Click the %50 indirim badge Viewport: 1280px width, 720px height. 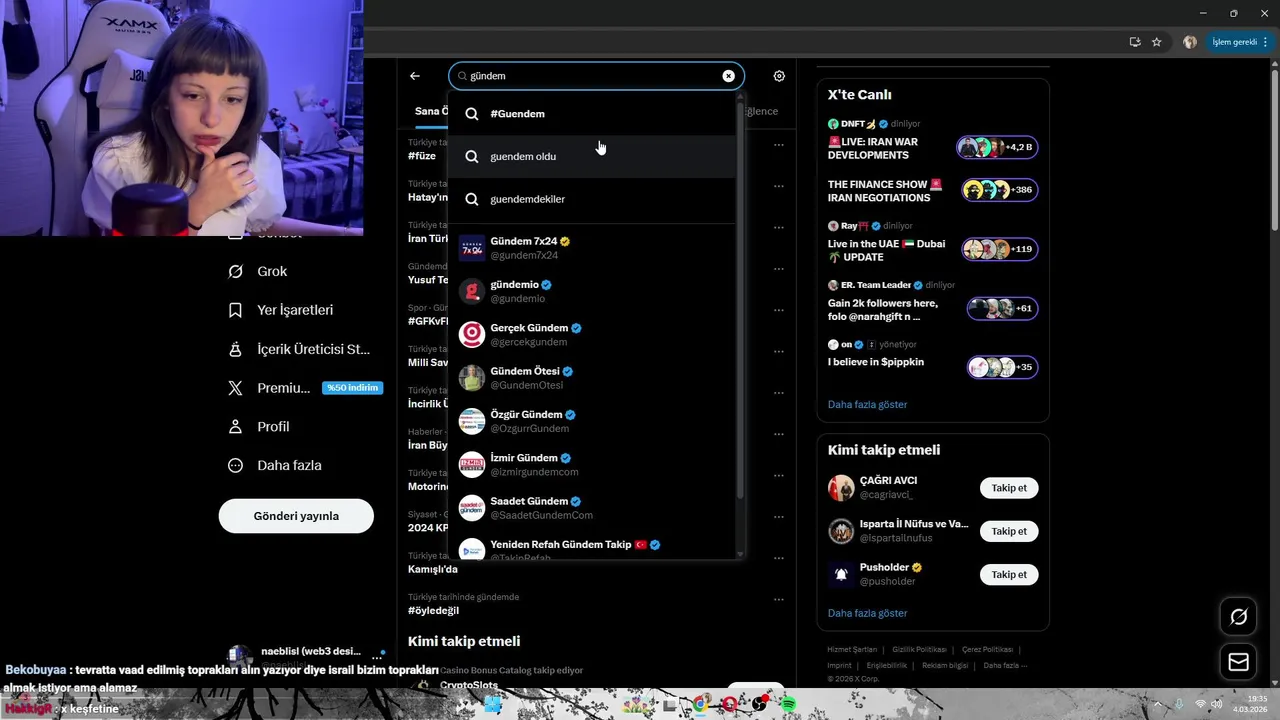[352, 388]
